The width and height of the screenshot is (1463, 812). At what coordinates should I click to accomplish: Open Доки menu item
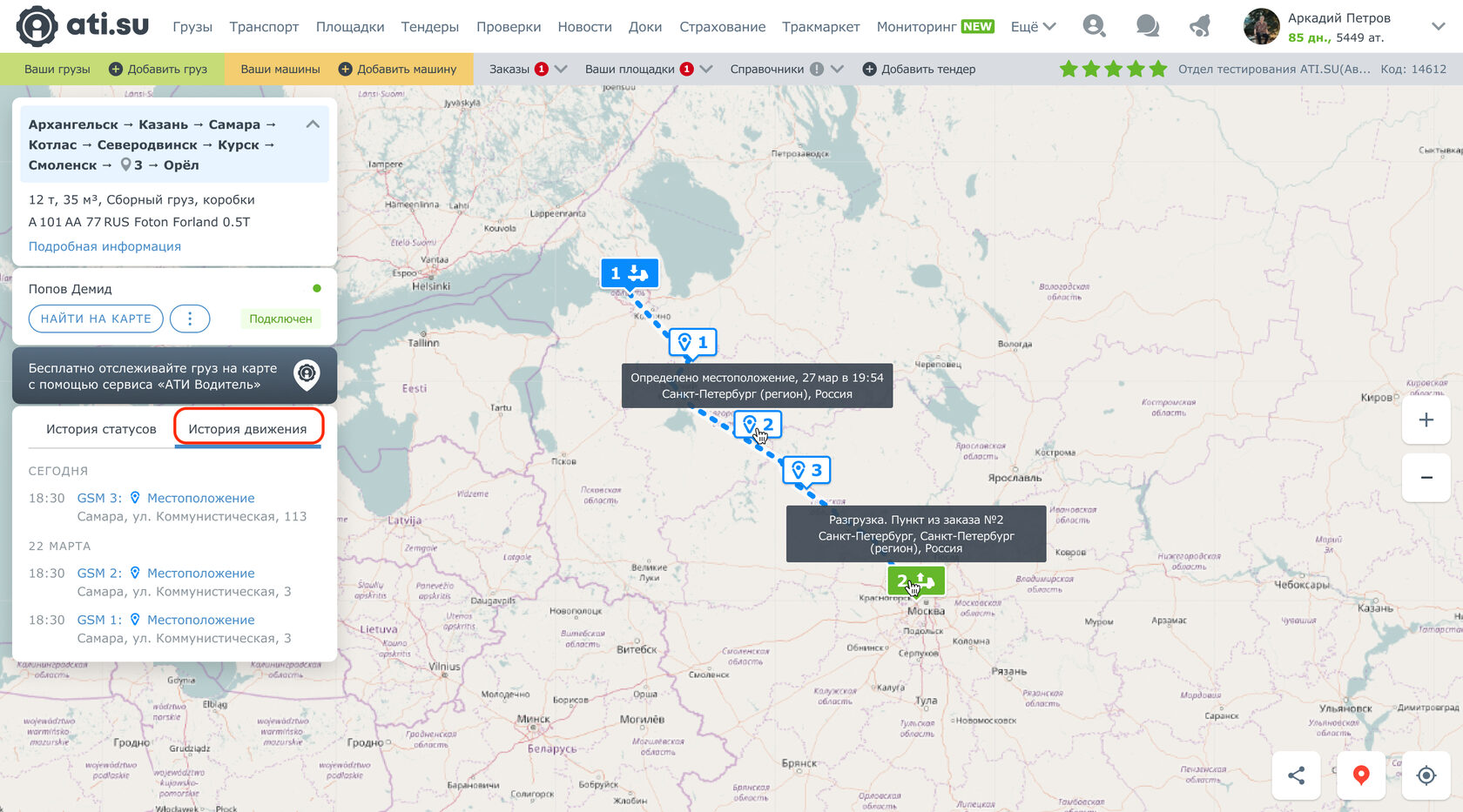pos(645,27)
